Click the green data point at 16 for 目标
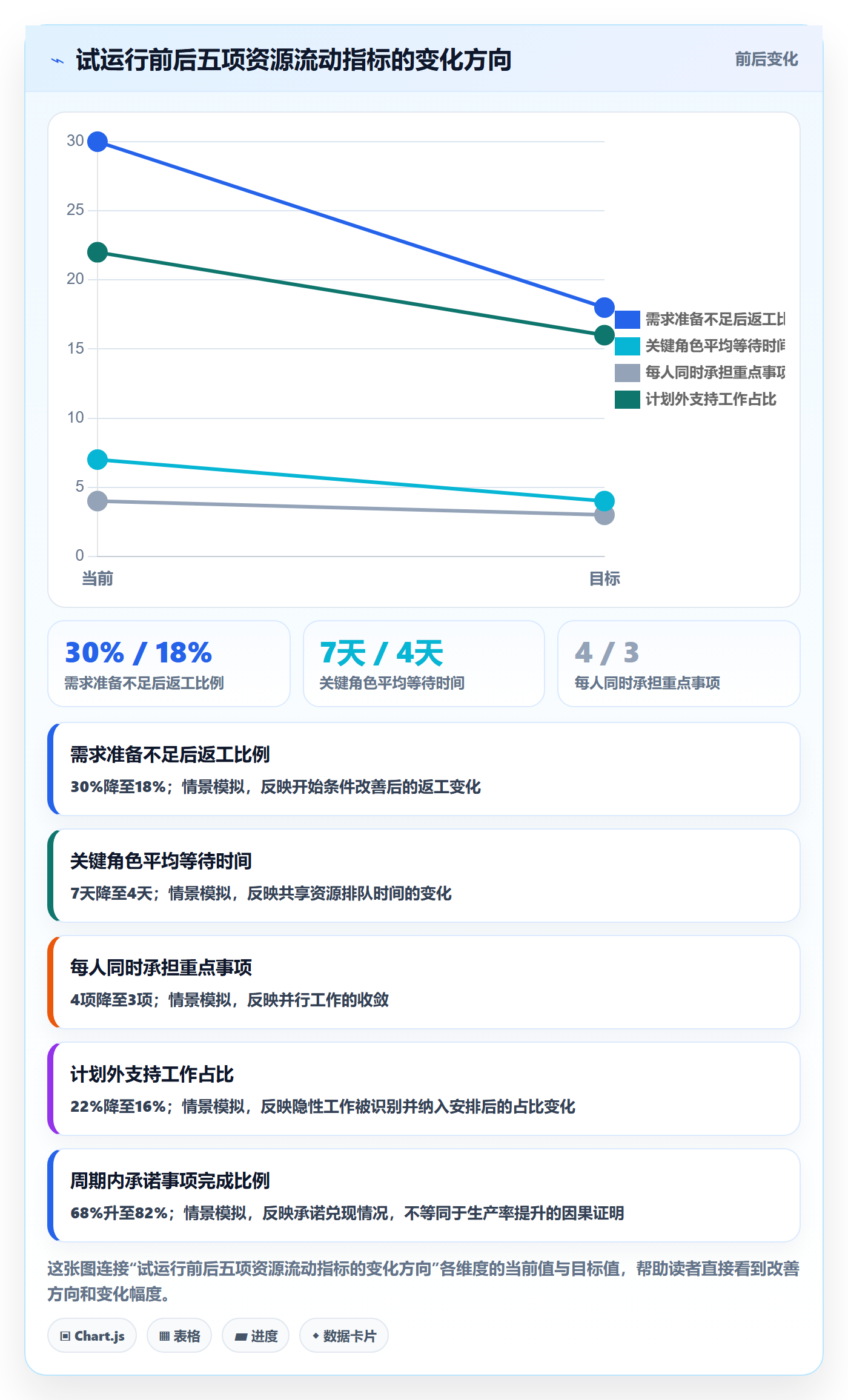This screenshot has height=1400, width=848. point(605,335)
